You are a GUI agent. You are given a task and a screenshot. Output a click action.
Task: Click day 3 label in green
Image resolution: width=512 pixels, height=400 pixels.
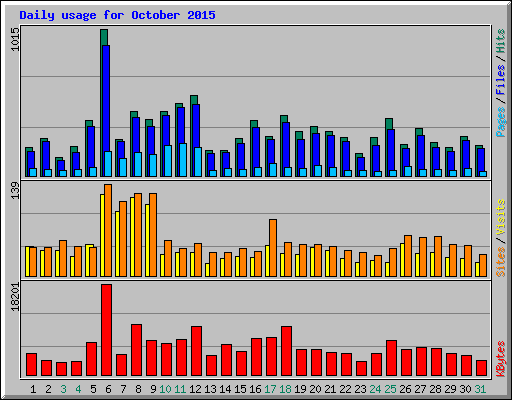63,389
